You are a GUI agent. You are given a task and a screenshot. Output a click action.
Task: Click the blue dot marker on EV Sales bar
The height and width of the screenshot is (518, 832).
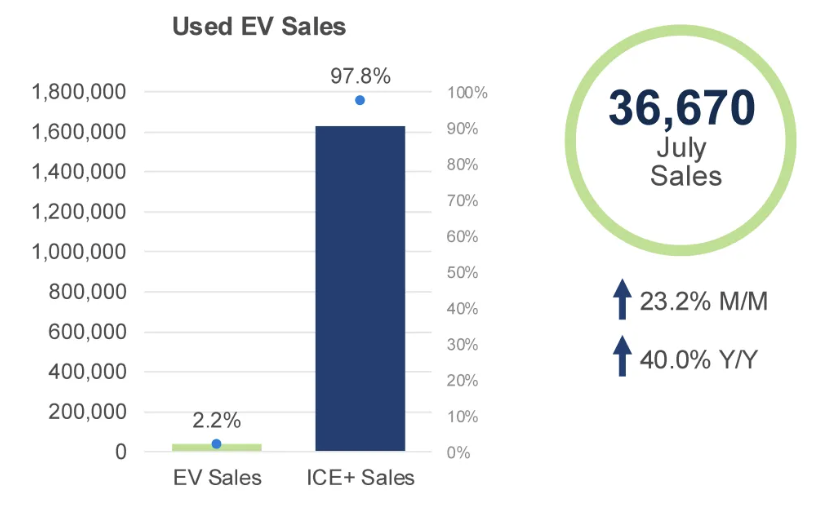point(216,444)
